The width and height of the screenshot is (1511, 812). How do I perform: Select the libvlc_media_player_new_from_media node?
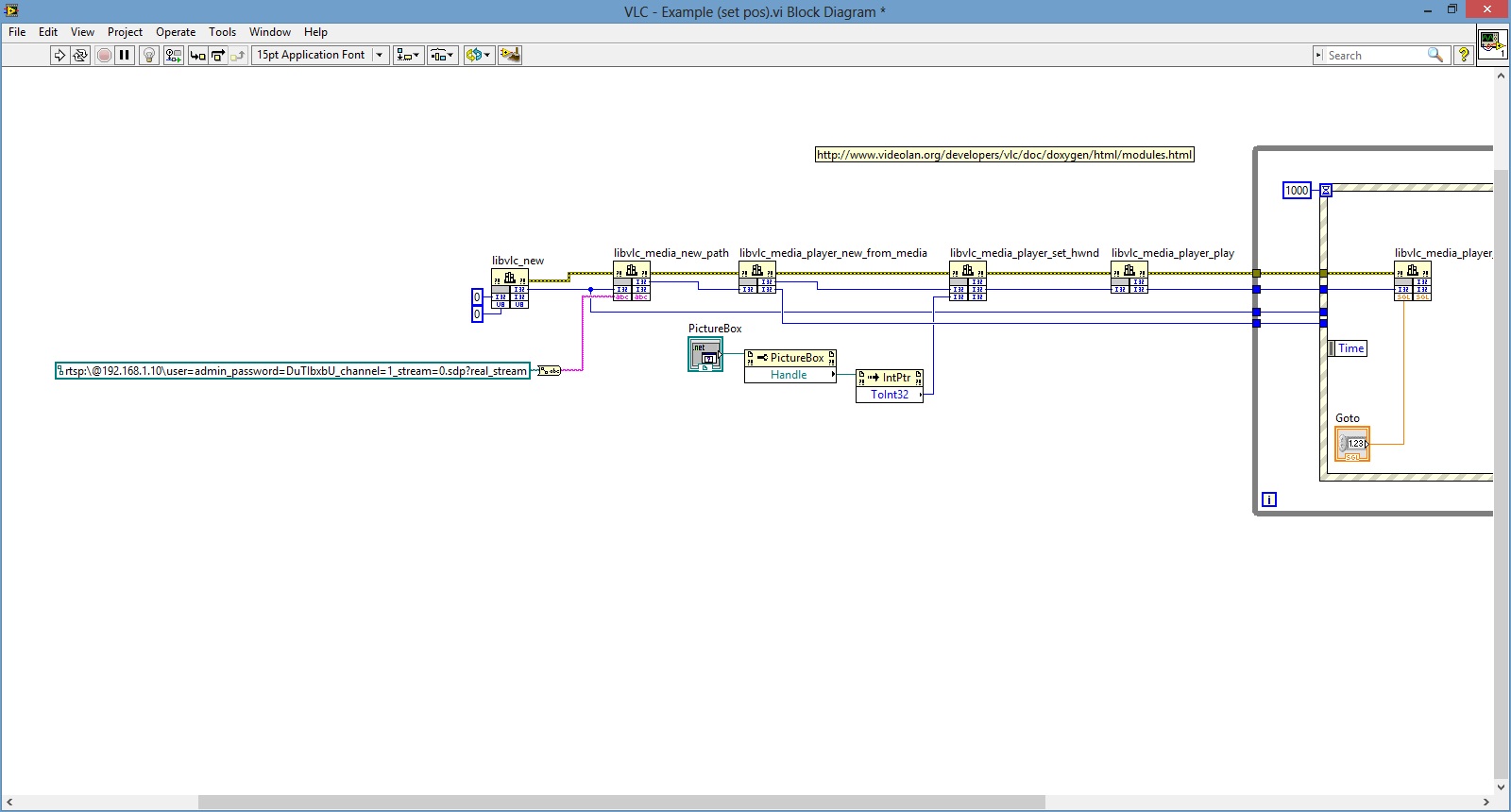757,278
